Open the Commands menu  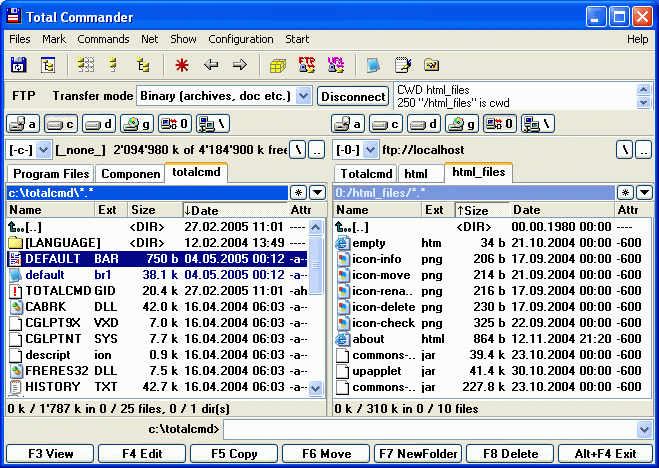[x=103, y=39]
